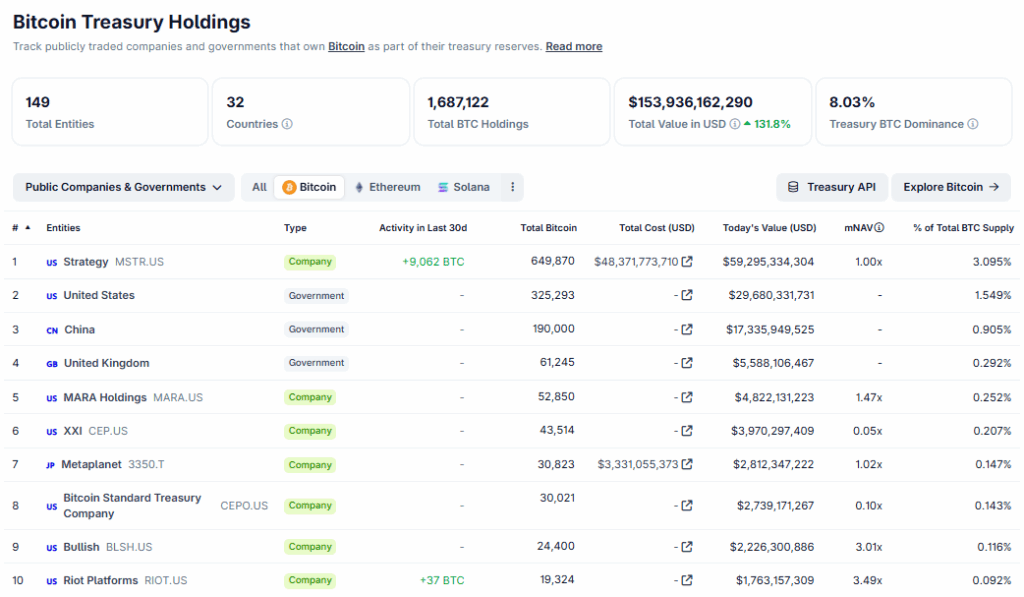The image size is (1024, 597).
Task: Sort by Total Cost (USD) header
Action: 657,228
